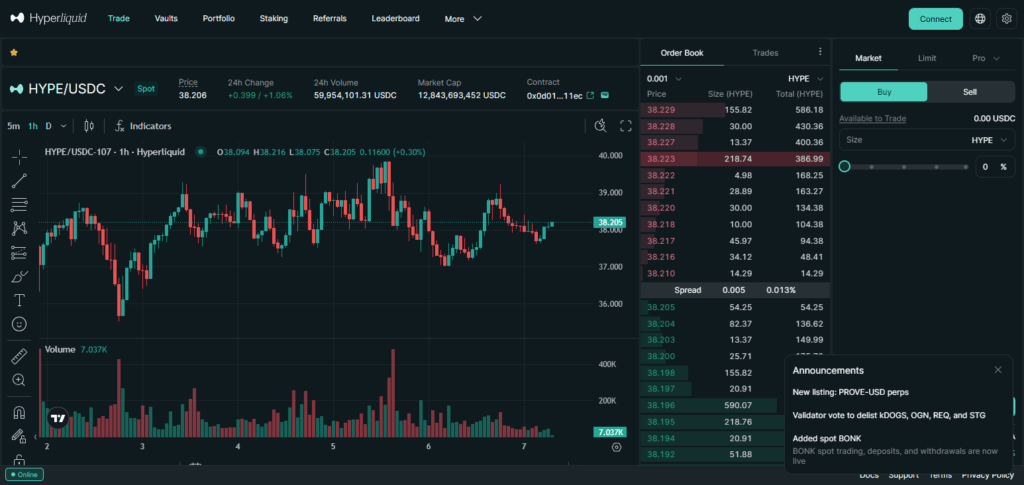Viewport: 1024px width, 485px height.
Task: Open HYPE size unit dropdown
Action: (989, 140)
